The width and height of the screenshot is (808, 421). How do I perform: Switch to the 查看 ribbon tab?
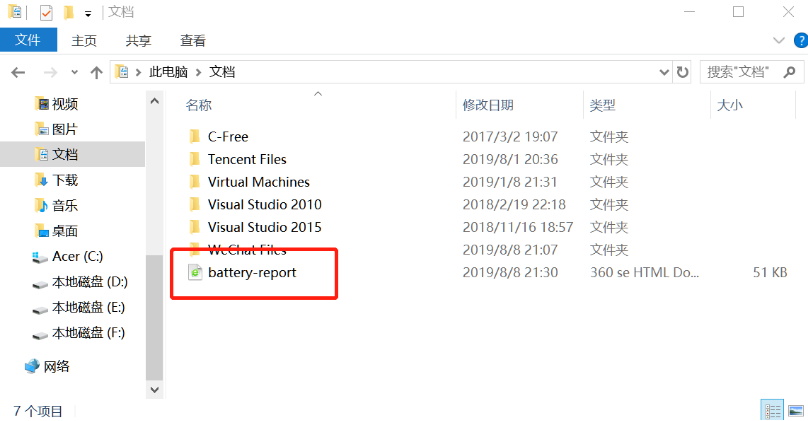[192, 40]
